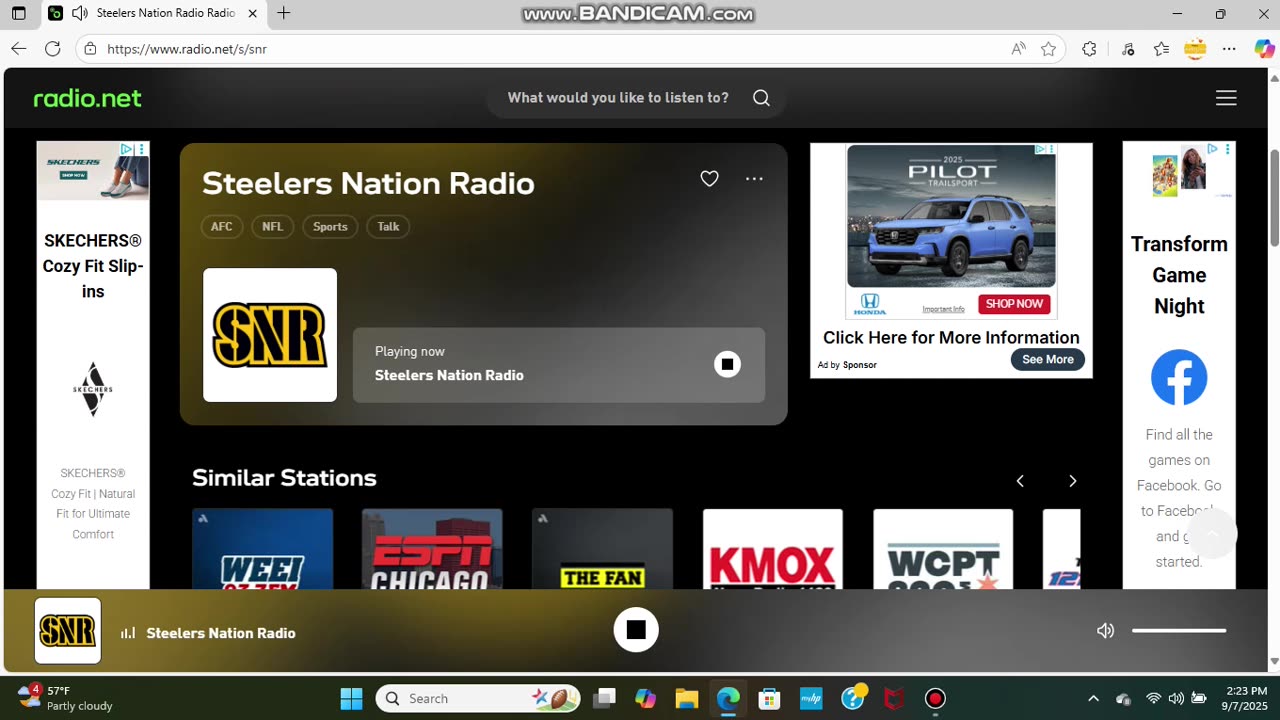Click the SNR station logo image
The height and width of the screenshot is (720, 1280).
tap(270, 335)
